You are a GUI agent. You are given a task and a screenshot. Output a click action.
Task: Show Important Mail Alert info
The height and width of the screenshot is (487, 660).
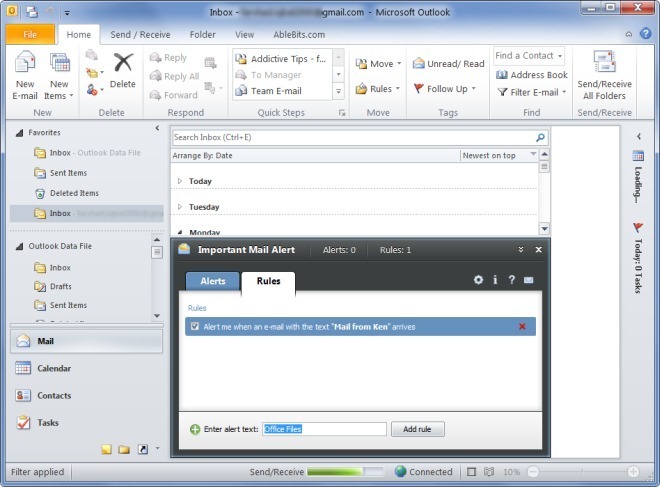pos(495,280)
